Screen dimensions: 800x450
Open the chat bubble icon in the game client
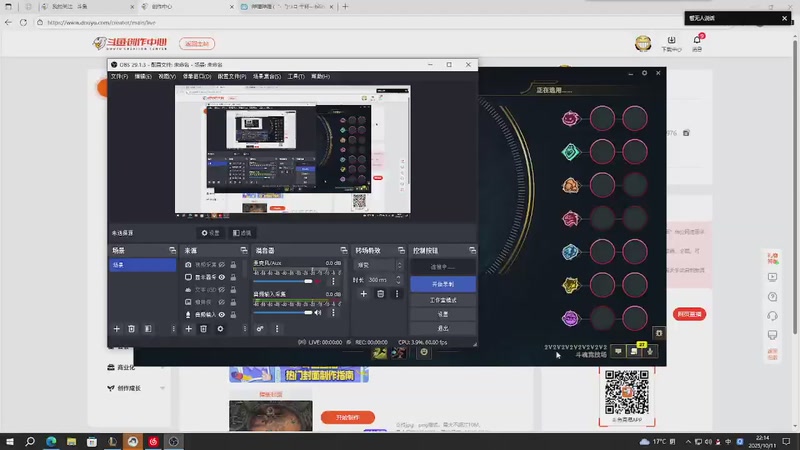618,352
